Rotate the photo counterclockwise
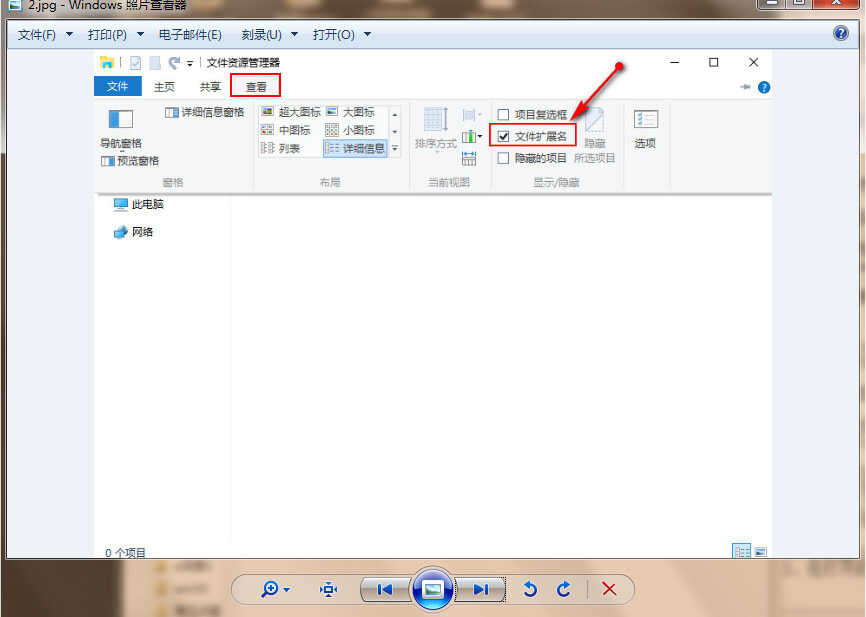866x617 pixels. (x=530, y=589)
